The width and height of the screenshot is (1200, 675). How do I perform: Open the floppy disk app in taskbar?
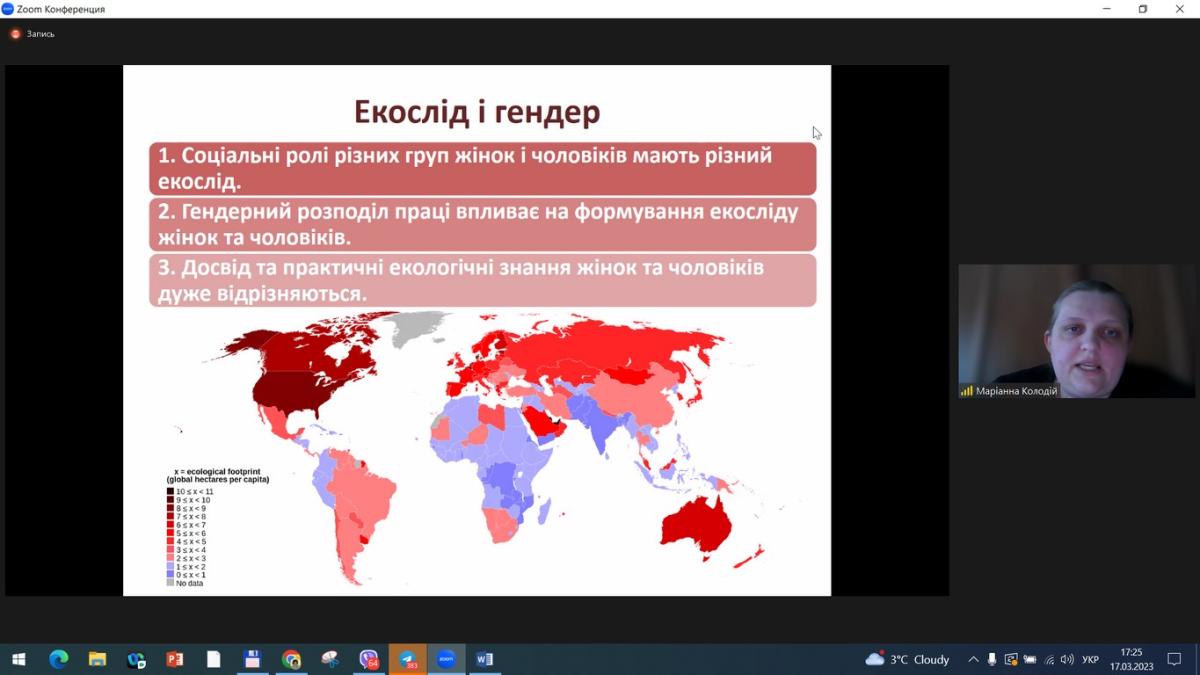[252, 659]
